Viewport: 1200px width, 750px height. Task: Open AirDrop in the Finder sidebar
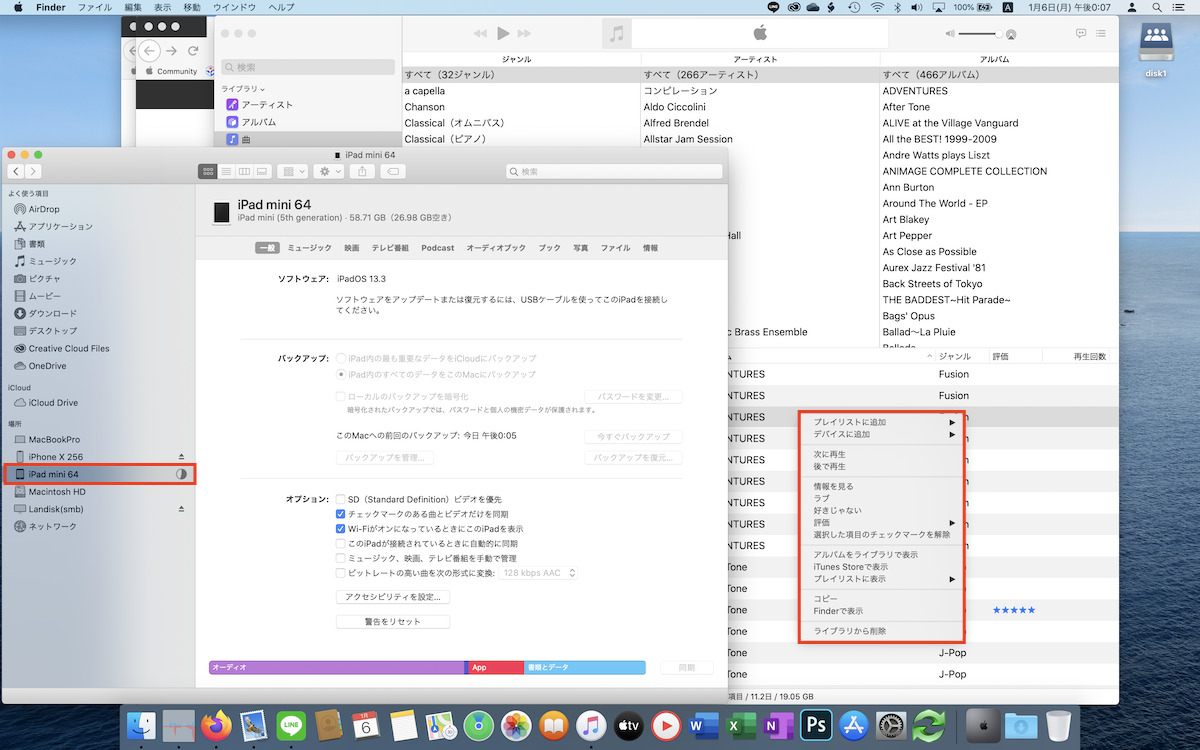click(x=44, y=209)
